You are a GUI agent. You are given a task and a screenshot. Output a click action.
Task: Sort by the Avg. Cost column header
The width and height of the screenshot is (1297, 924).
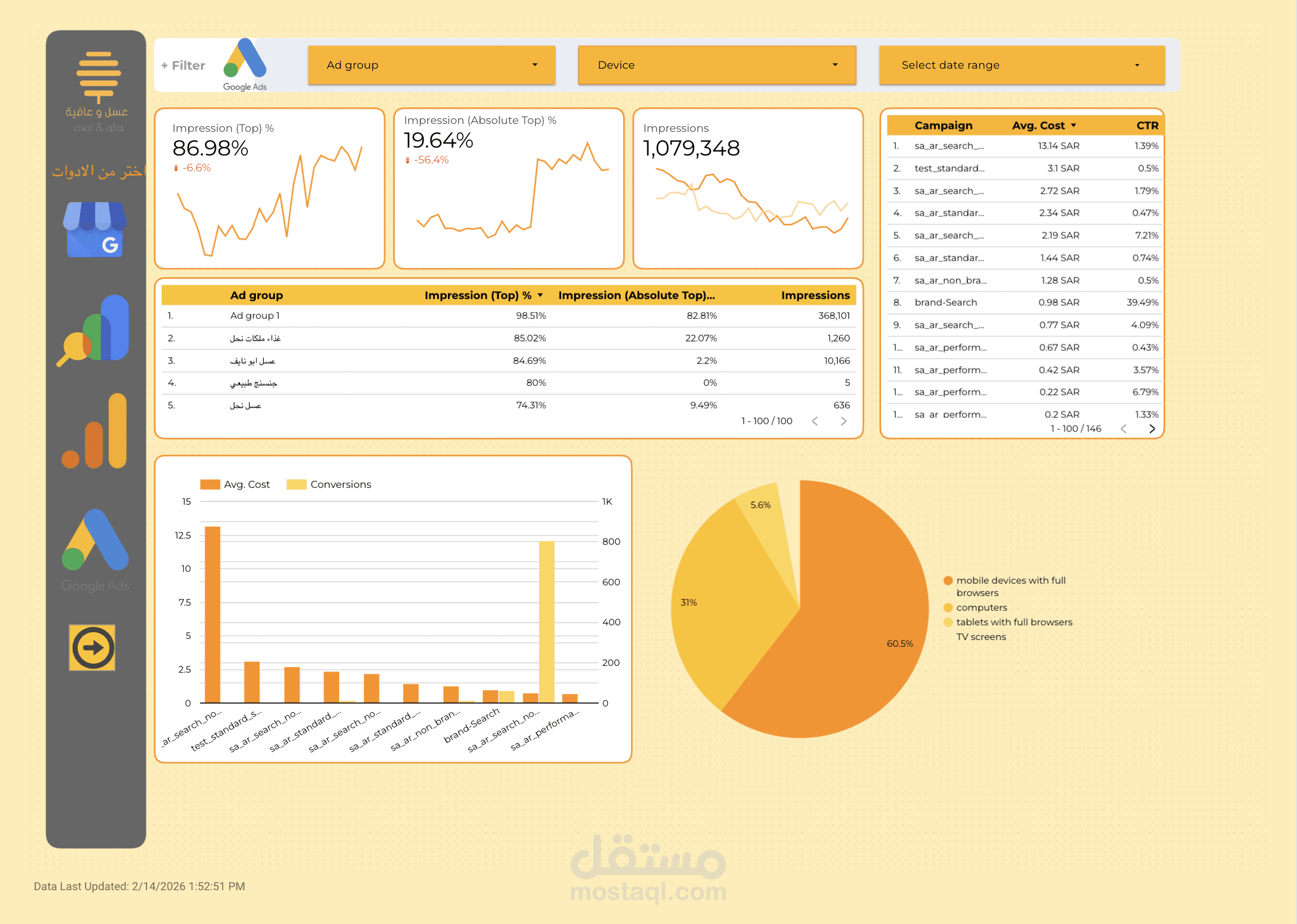point(1038,126)
